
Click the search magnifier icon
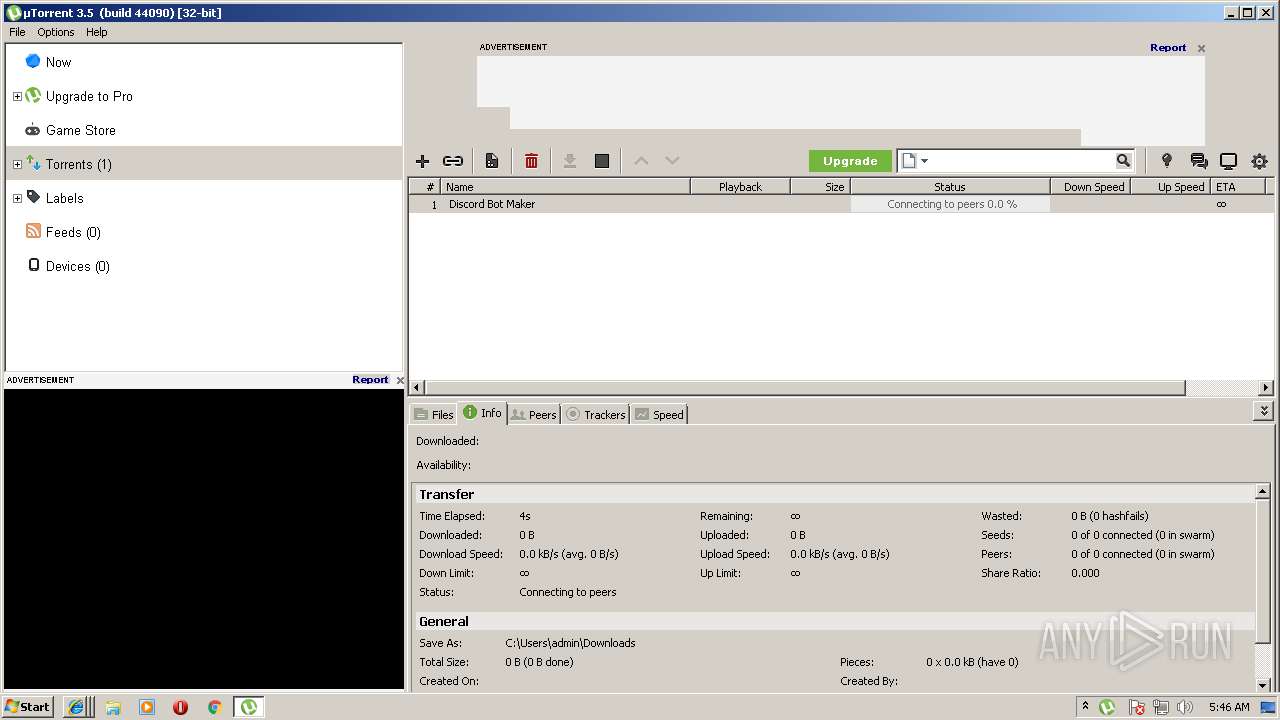[1123, 160]
